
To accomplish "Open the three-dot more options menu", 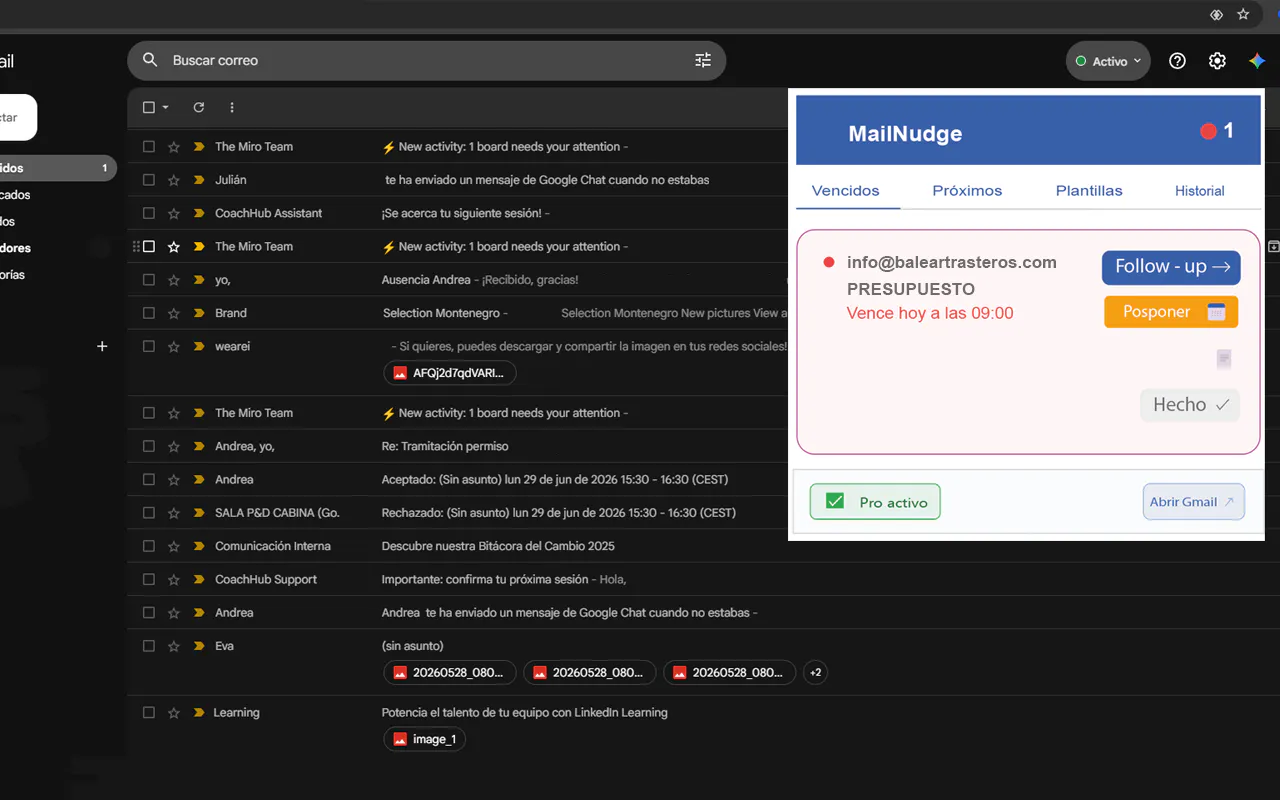I will click(232, 107).
